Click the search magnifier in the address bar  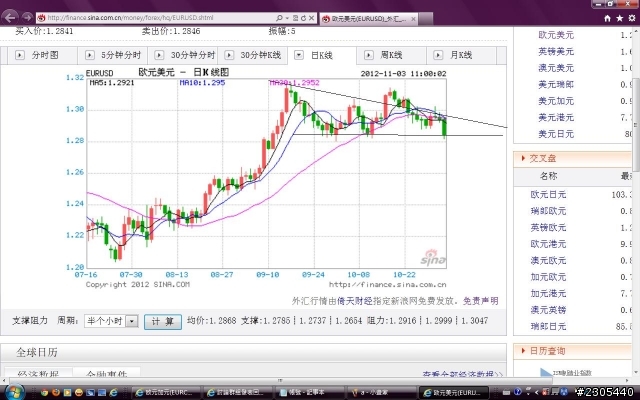tap(279, 18)
